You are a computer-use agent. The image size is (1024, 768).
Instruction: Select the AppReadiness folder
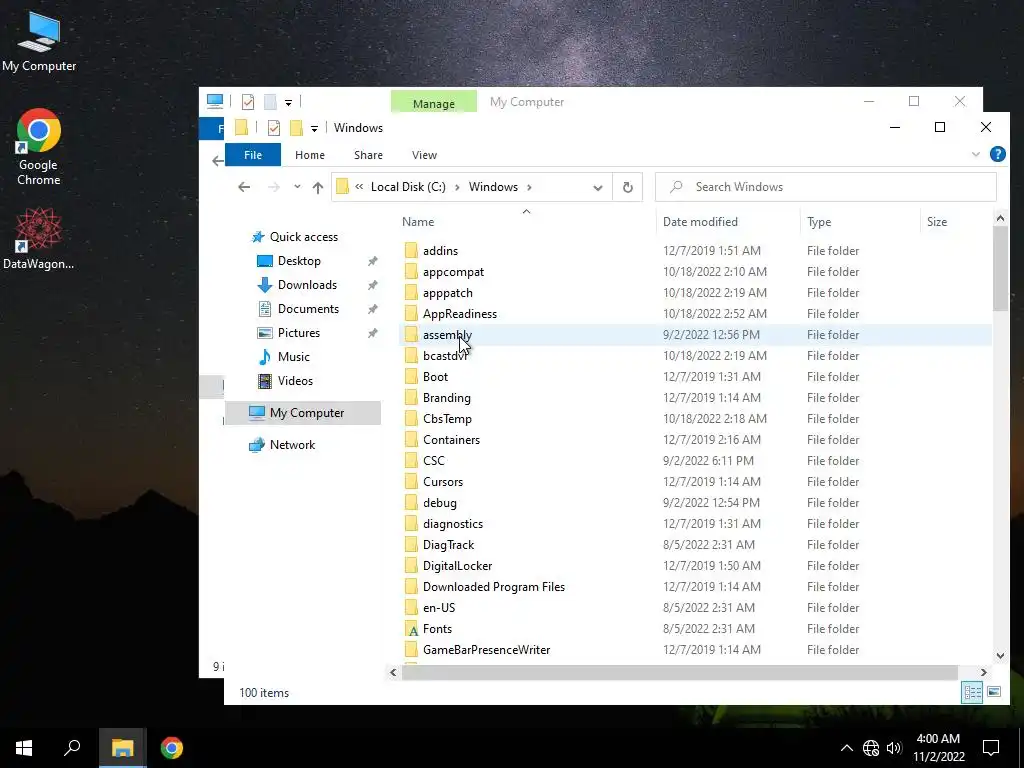460,314
